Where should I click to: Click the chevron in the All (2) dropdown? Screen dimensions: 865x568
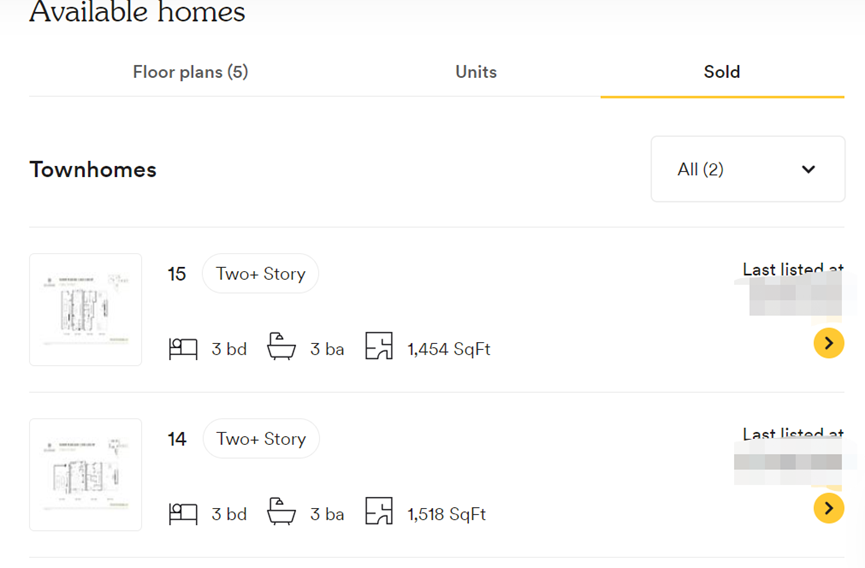pos(808,169)
